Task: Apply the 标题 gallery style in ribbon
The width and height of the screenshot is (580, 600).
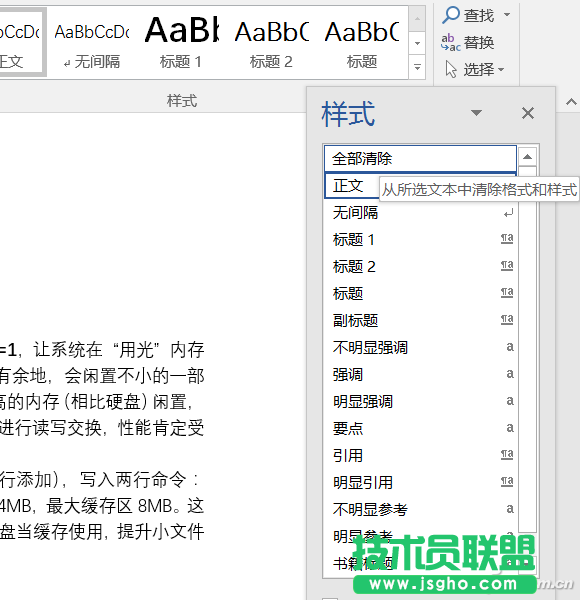Action: point(362,43)
